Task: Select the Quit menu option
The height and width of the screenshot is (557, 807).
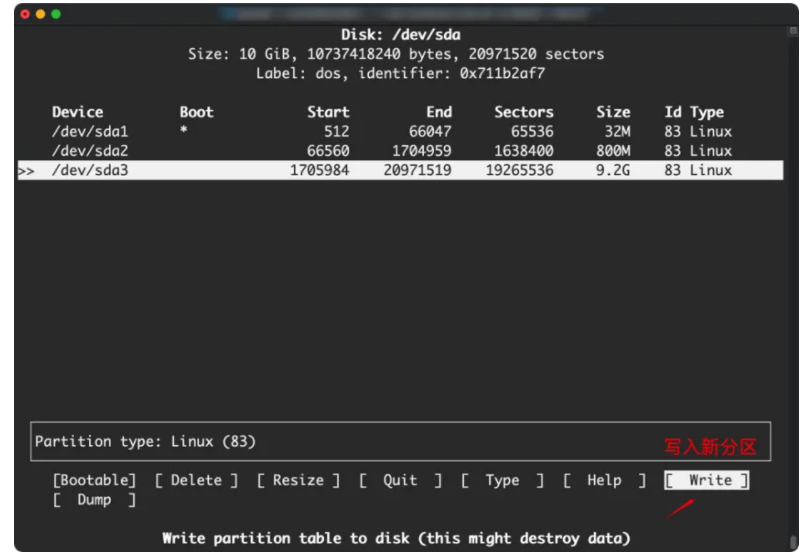Action: click(400, 480)
